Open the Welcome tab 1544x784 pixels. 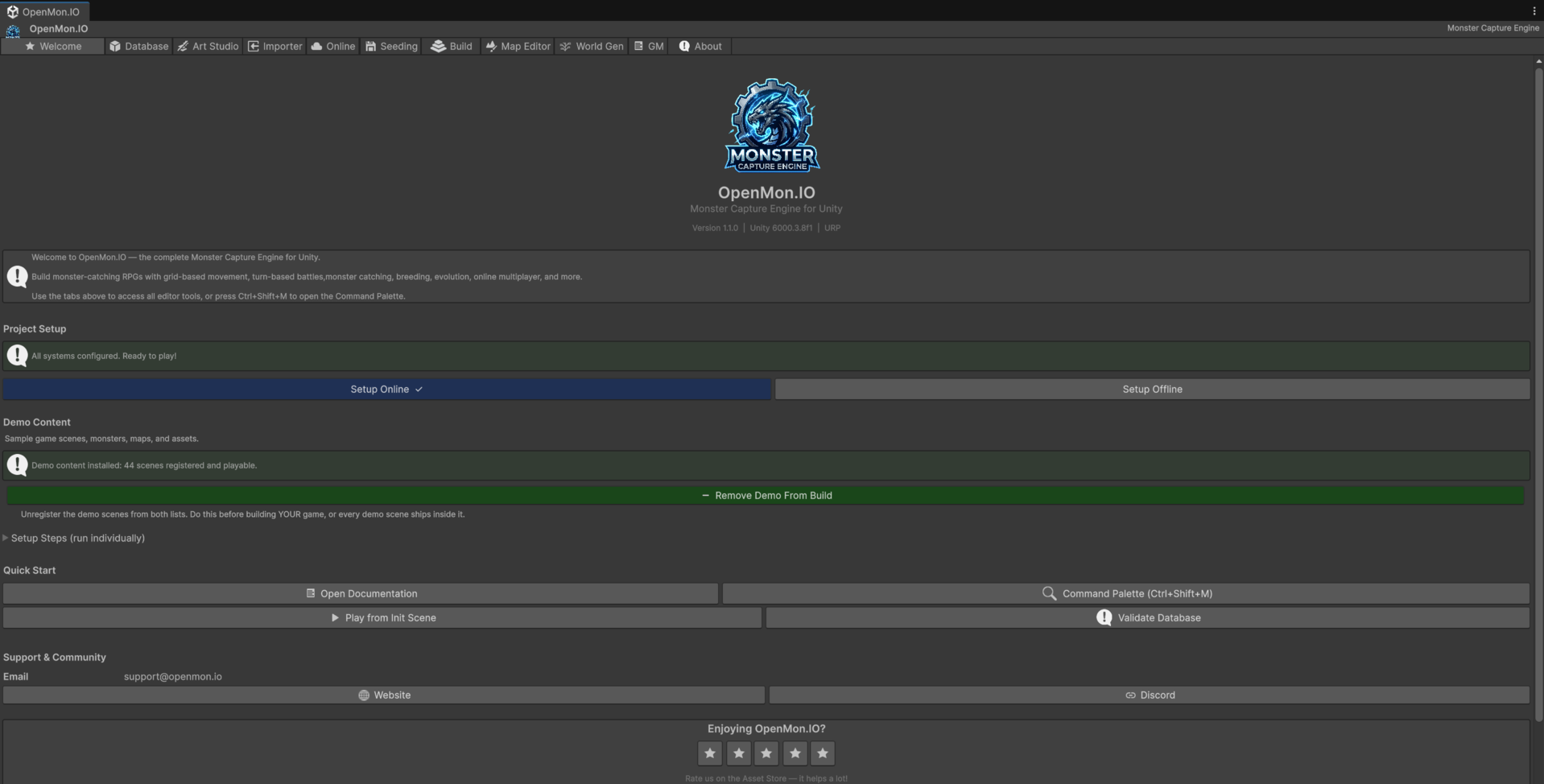click(53, 47)
